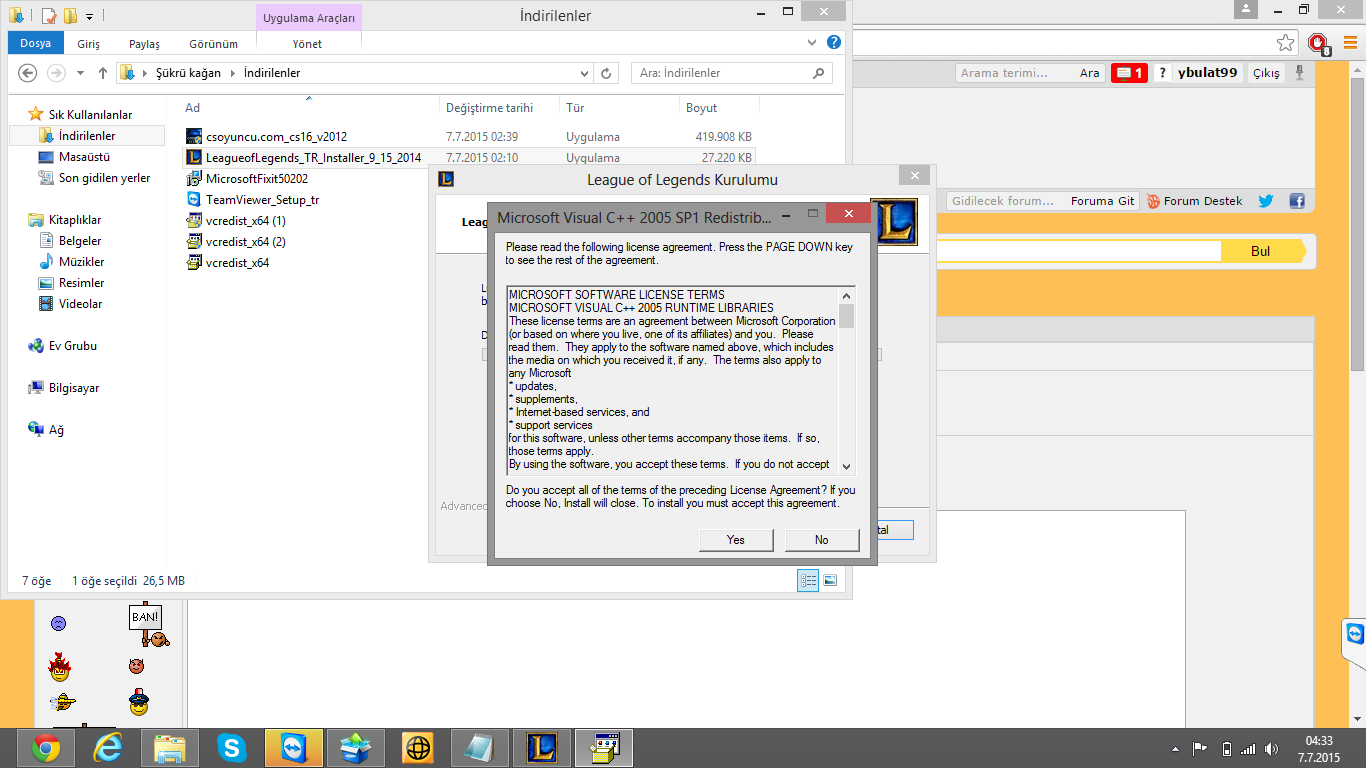Select the csoyuncu.com_cs16_v2012 file
Screen dimensions: 1366x768
(x=276, y=137)
